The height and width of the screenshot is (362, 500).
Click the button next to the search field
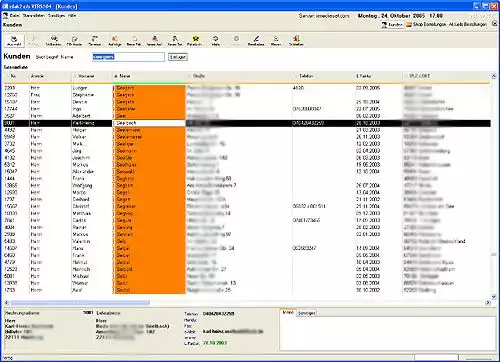coord(178,57)
